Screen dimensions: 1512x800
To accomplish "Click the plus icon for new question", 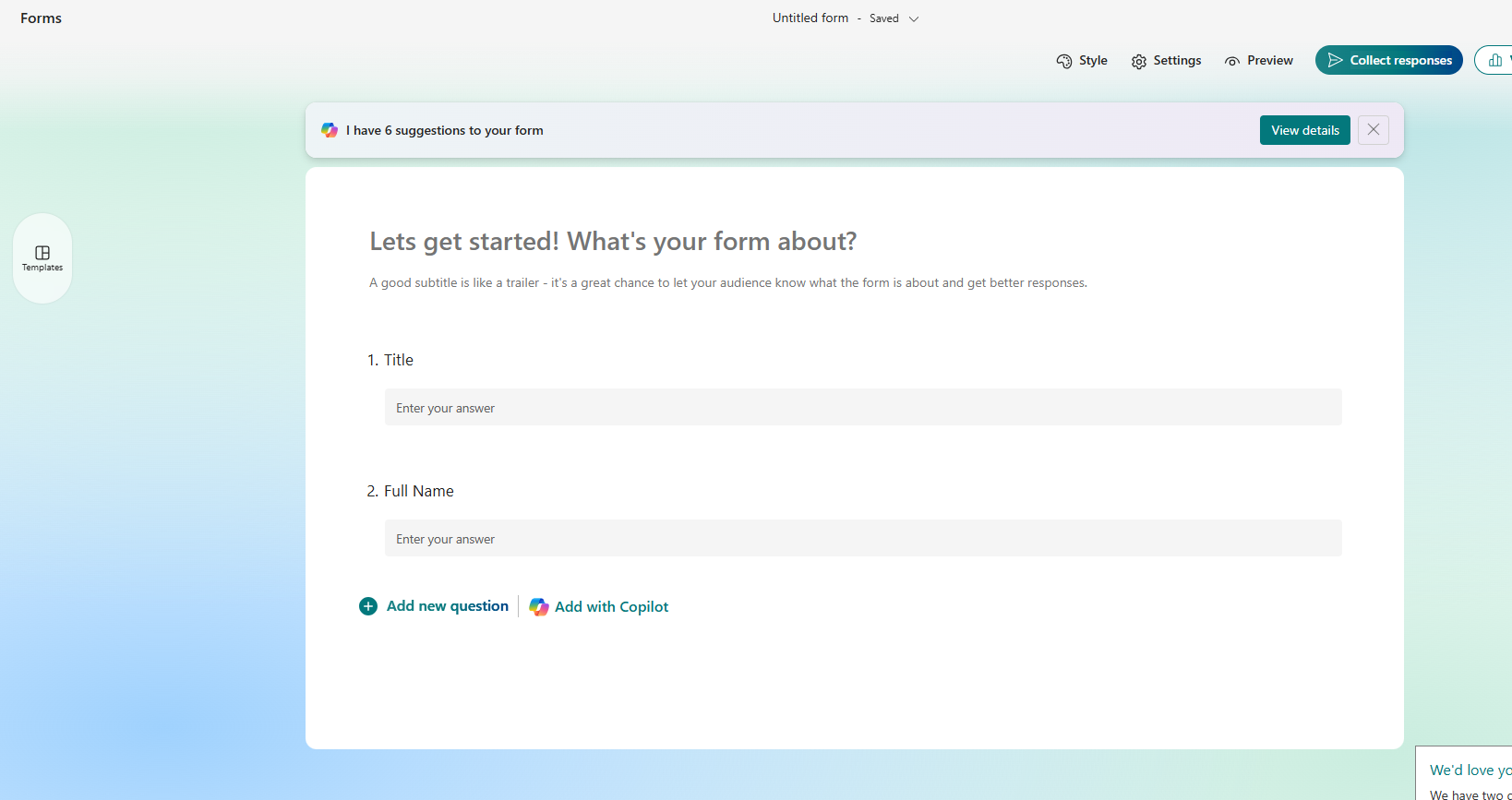I will point(368,606).
